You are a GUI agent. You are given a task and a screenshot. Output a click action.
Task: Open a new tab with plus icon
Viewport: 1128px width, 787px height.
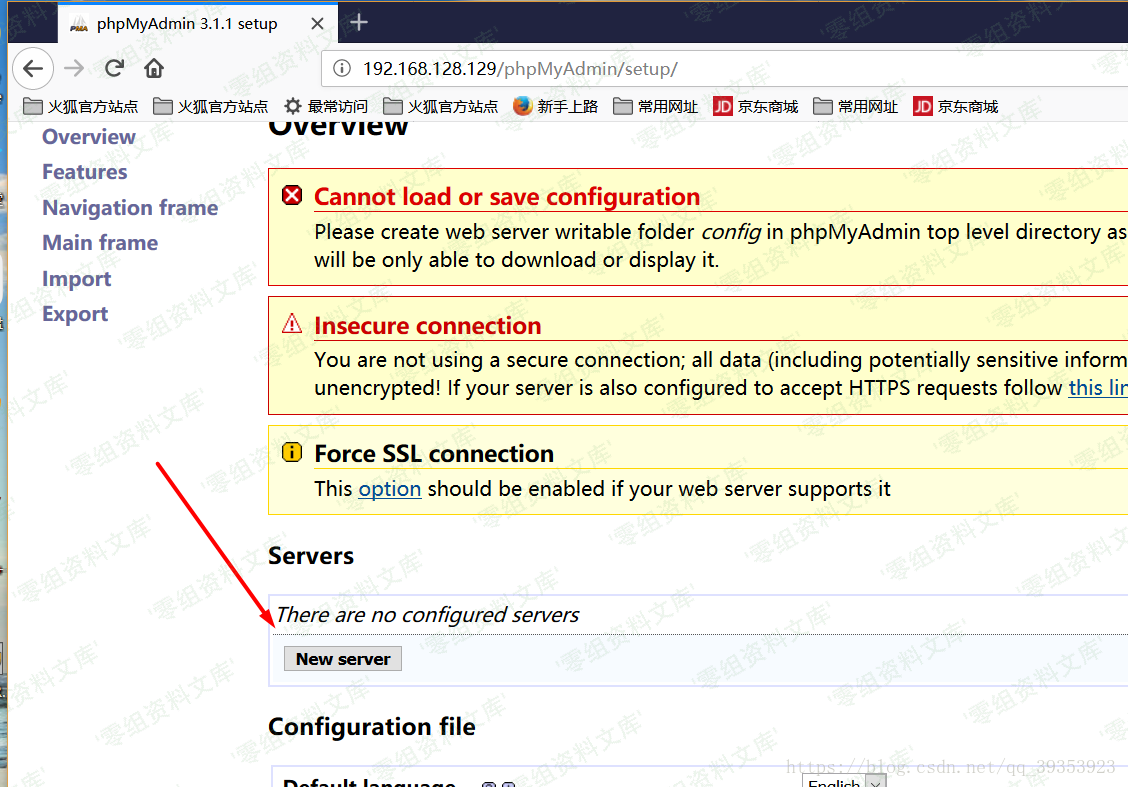tap(359, 22)
